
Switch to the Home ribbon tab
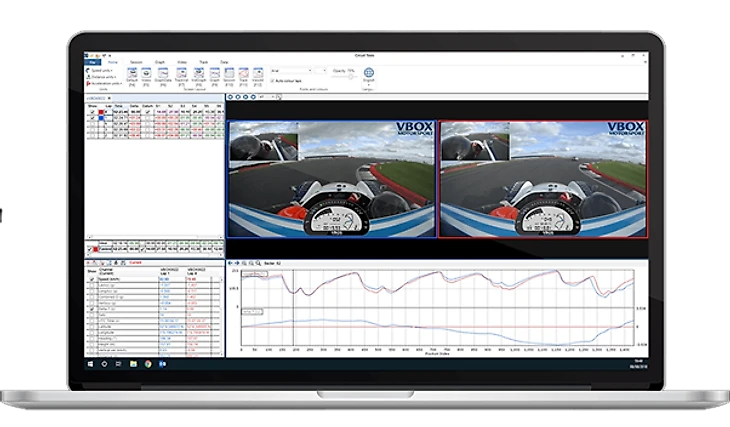click(x=113, y=62)
